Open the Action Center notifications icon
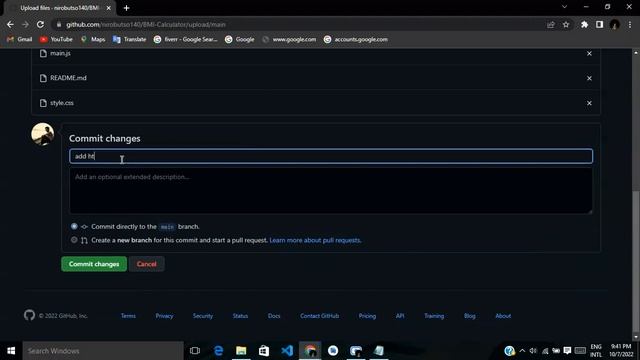 (x=567, y=351)
